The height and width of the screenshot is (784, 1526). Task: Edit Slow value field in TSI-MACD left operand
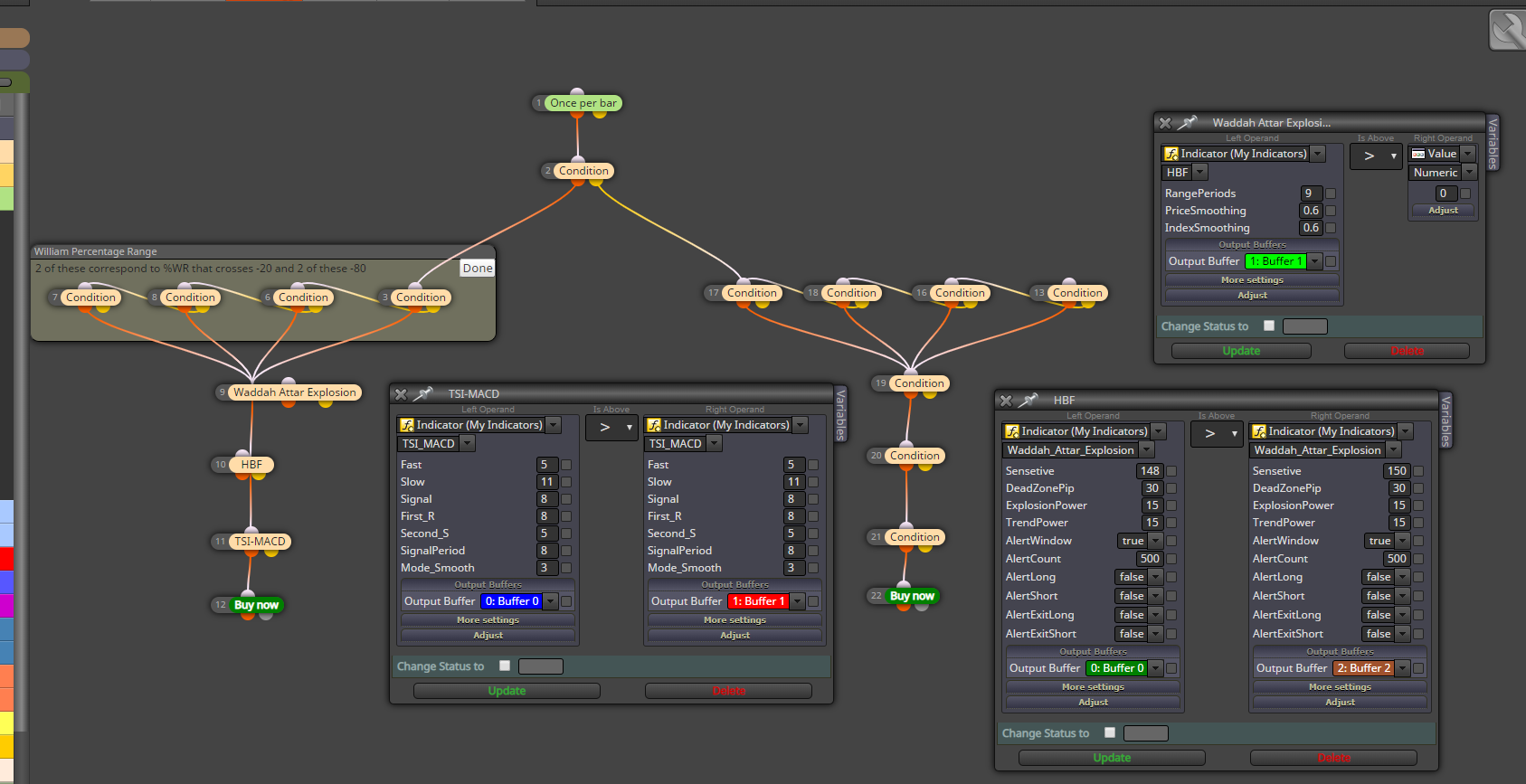pos(547,482)
